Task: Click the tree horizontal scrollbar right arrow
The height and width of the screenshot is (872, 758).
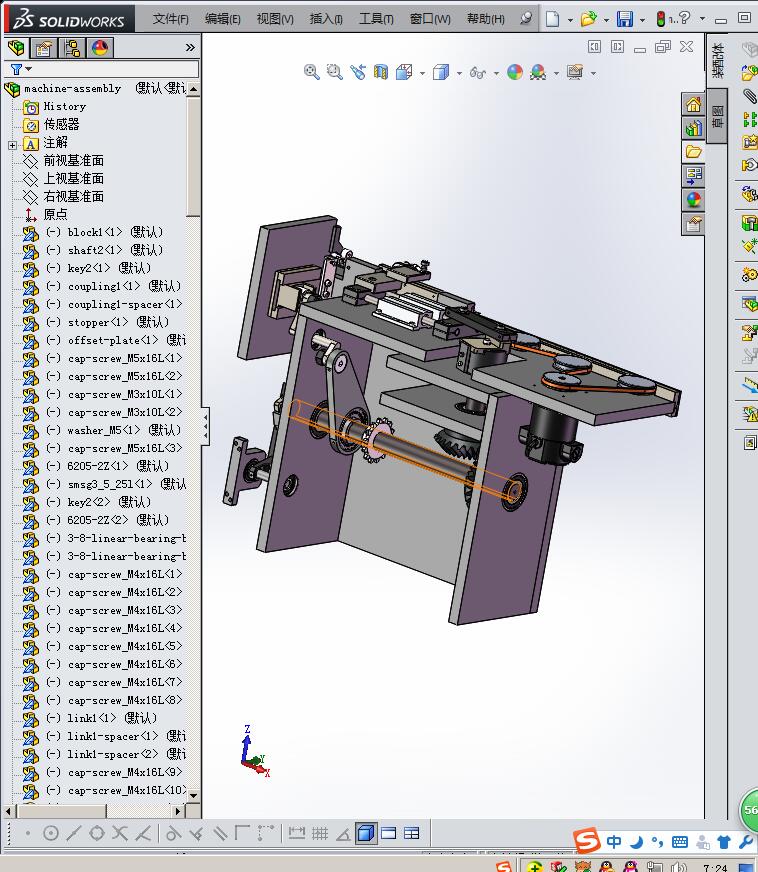Action: 178,811
